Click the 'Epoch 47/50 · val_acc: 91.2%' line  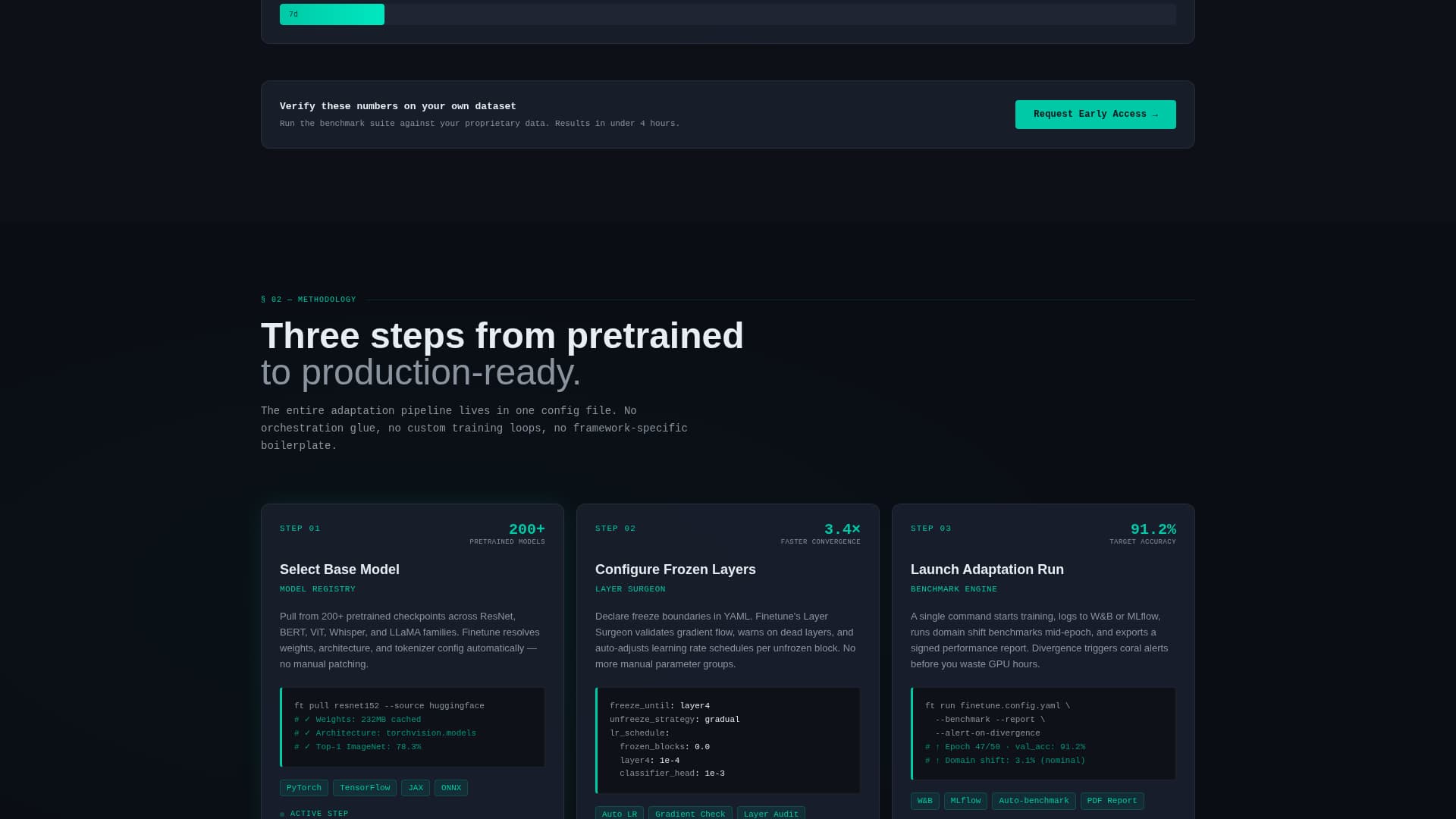1005,747
